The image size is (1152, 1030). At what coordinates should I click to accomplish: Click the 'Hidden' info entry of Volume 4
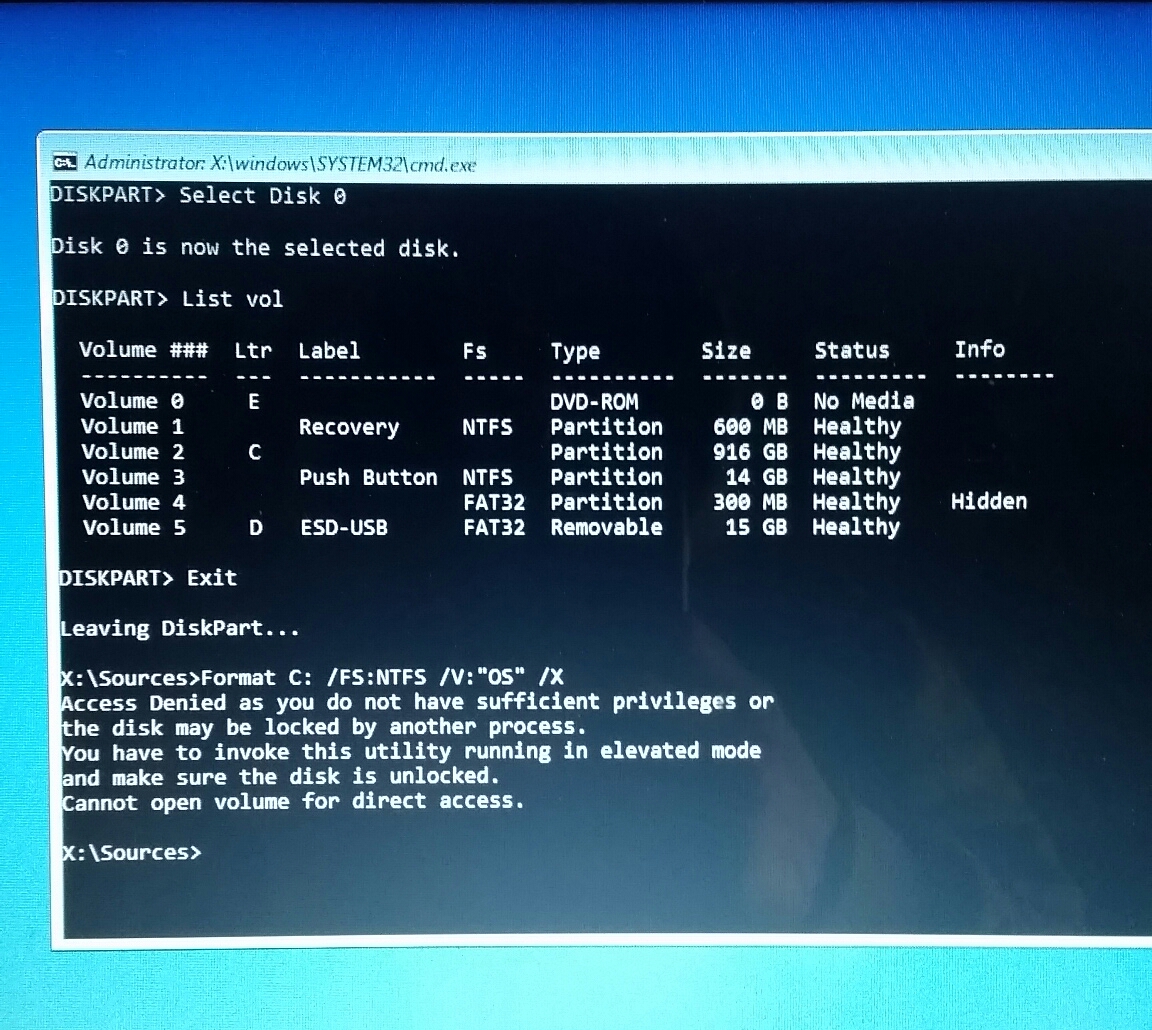click(989, 501)
